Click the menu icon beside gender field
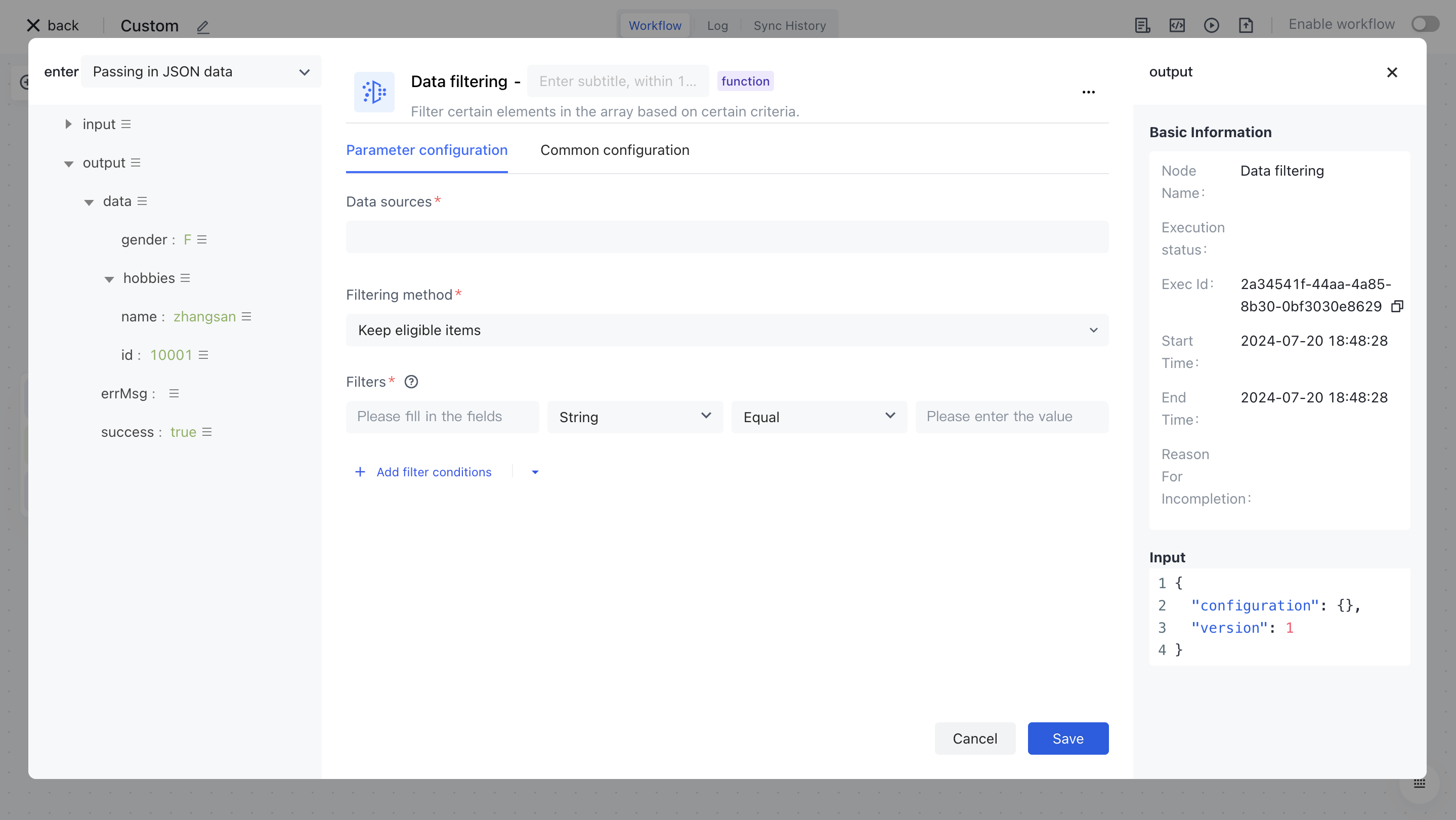The height and width of the screenshot is (820, 1456). point(202,240)
